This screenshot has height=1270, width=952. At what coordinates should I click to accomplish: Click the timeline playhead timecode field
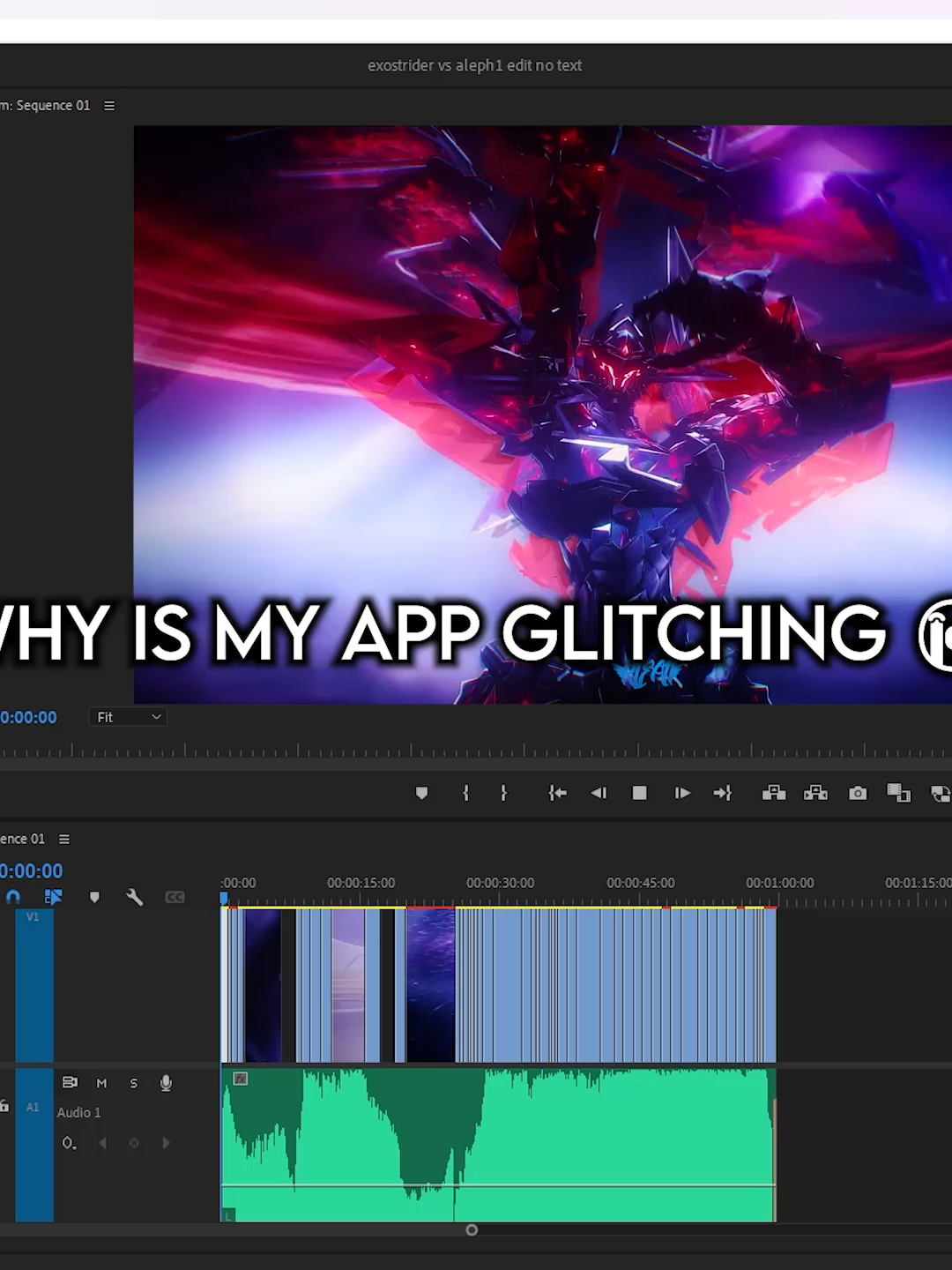[32, 870]
